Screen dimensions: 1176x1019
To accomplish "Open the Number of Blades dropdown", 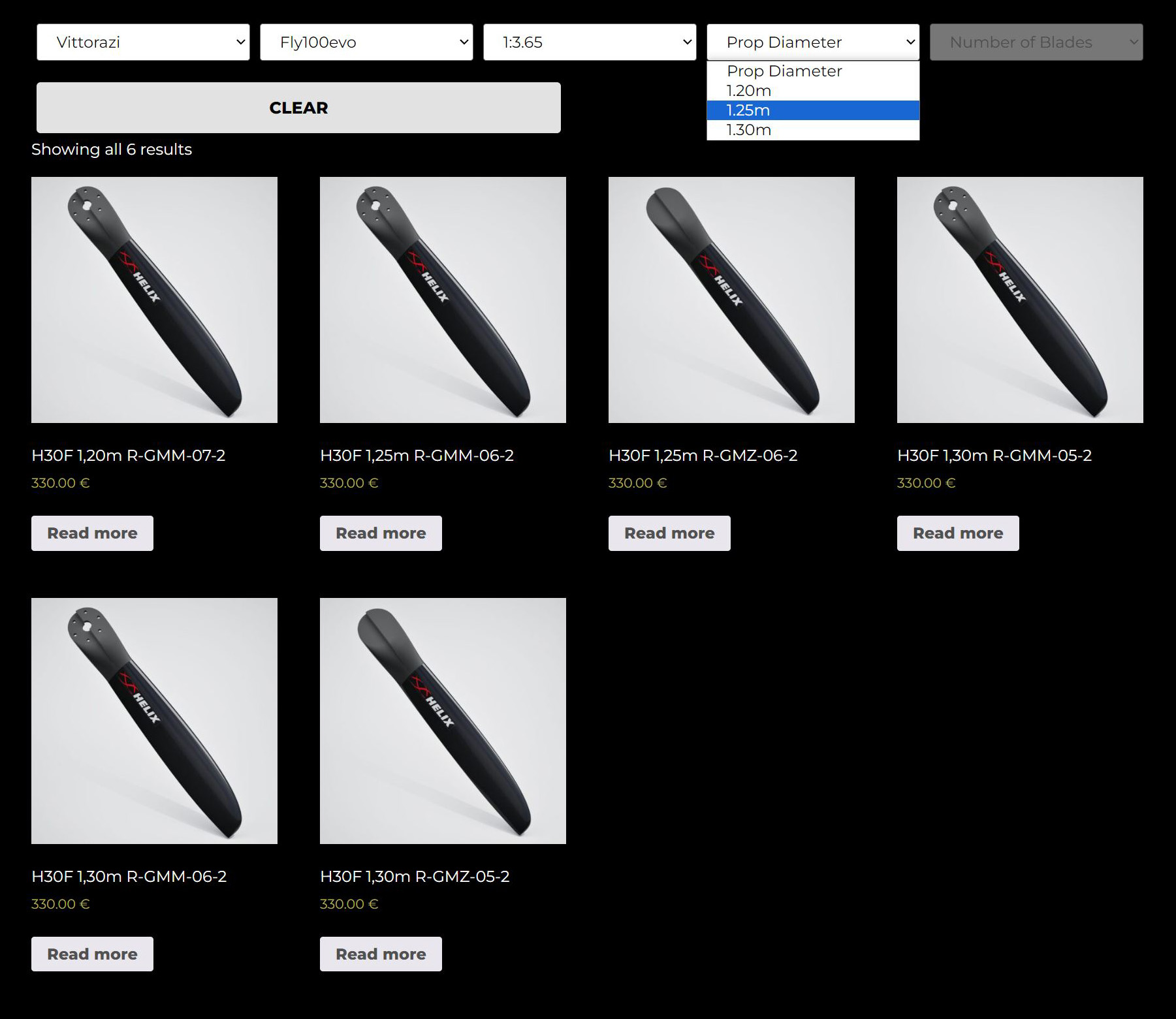I will (x=1036, y=42).
